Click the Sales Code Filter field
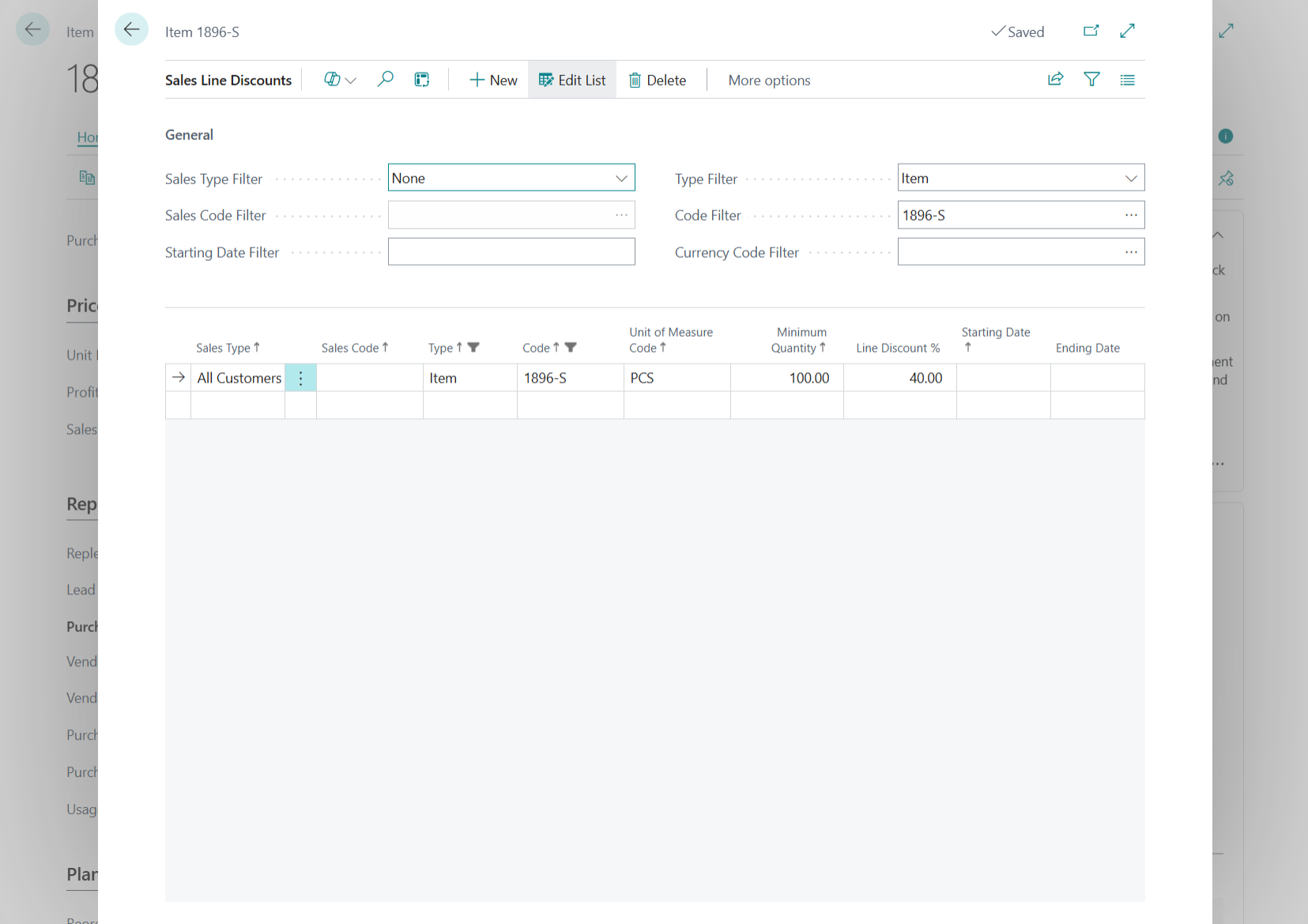 pos(511,215)
